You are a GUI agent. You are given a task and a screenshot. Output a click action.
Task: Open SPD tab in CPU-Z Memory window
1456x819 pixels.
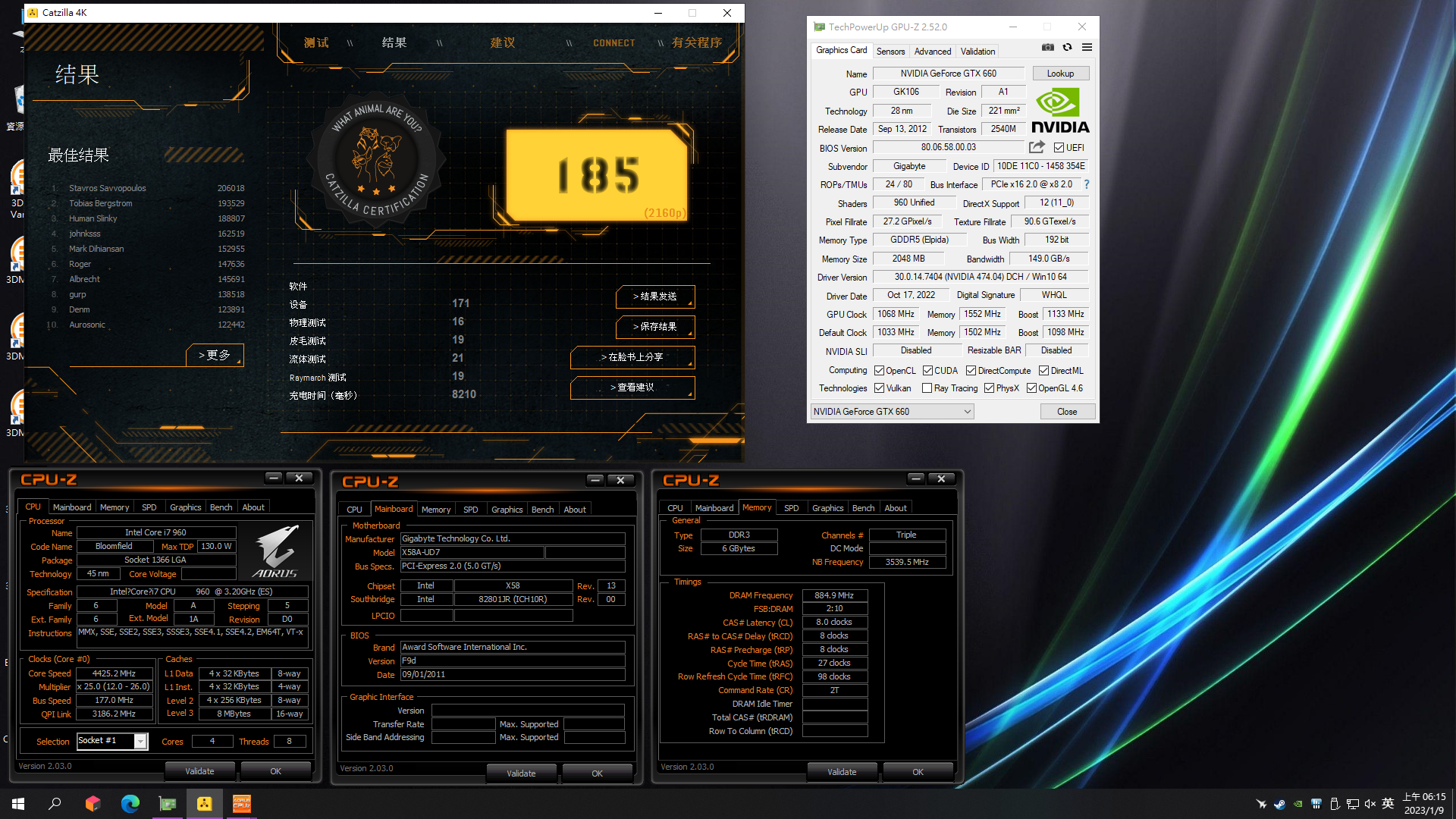click(x=791, y=508)
